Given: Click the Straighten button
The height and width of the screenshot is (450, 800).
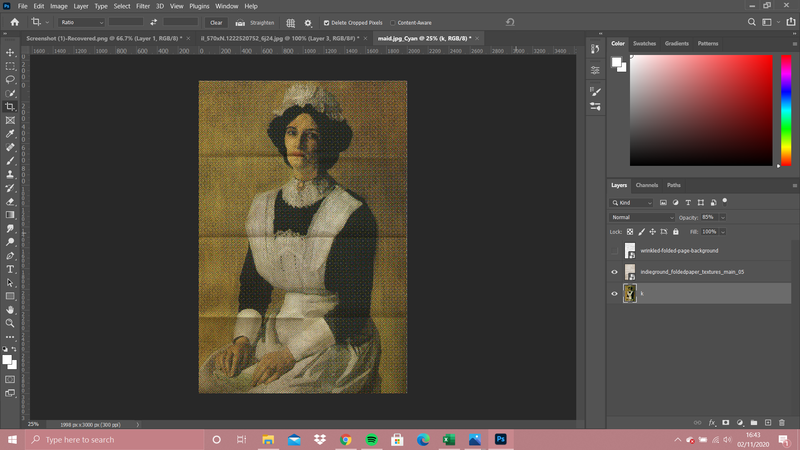Looking at the screenshot, I should (x=255, y=22).
